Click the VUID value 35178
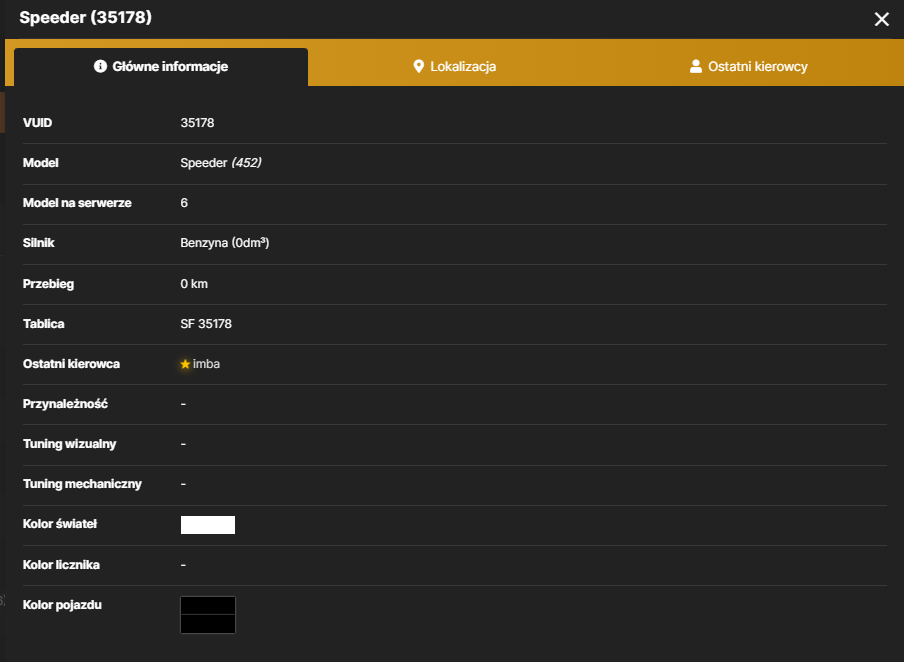Viewport: 904px width, 662px height. click(x=197, y=123)
